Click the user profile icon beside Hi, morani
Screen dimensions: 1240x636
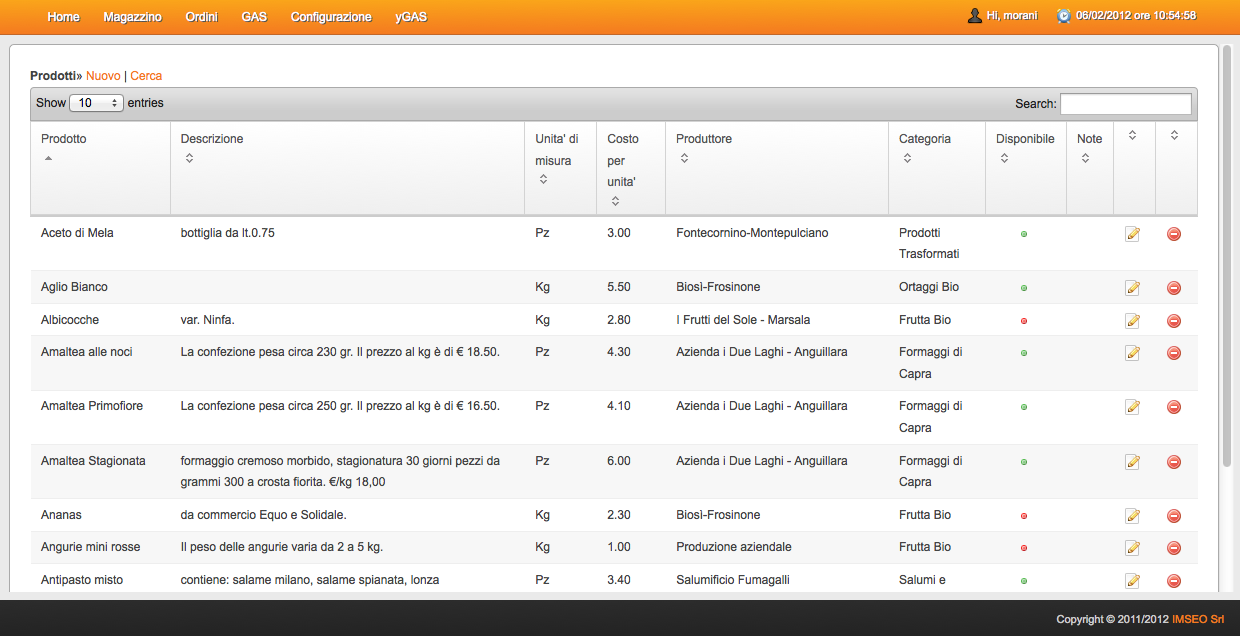tap(974, 16)
